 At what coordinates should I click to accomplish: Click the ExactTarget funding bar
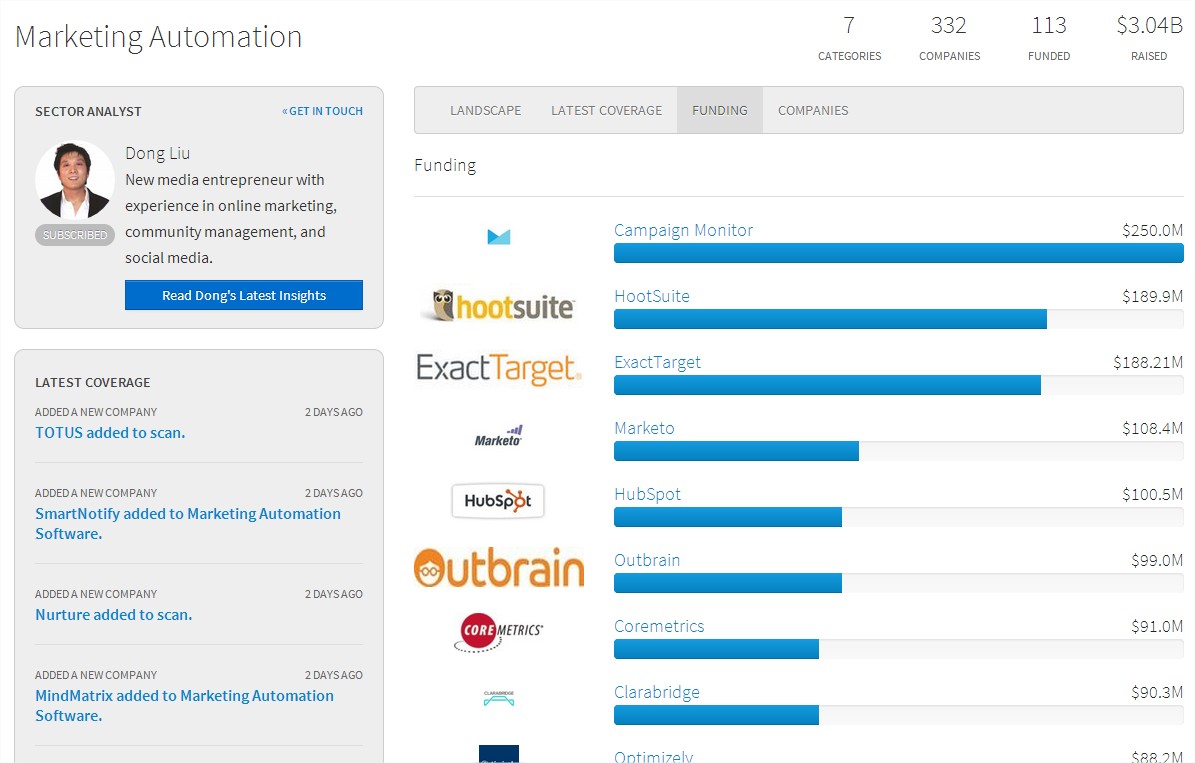tap(899, 385)
